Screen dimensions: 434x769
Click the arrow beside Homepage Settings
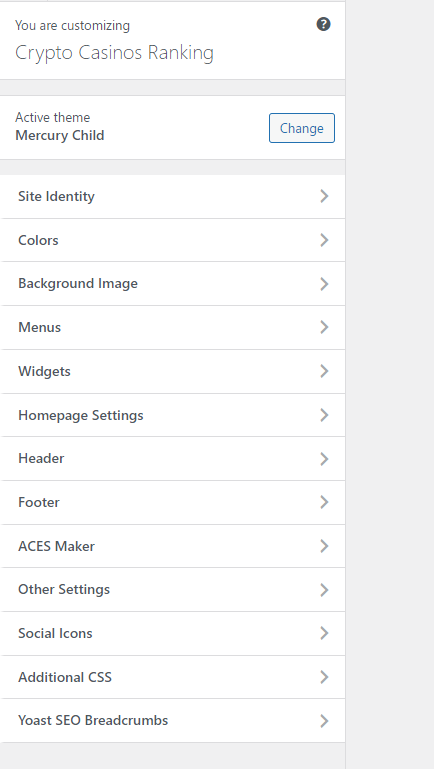[324, 415]
